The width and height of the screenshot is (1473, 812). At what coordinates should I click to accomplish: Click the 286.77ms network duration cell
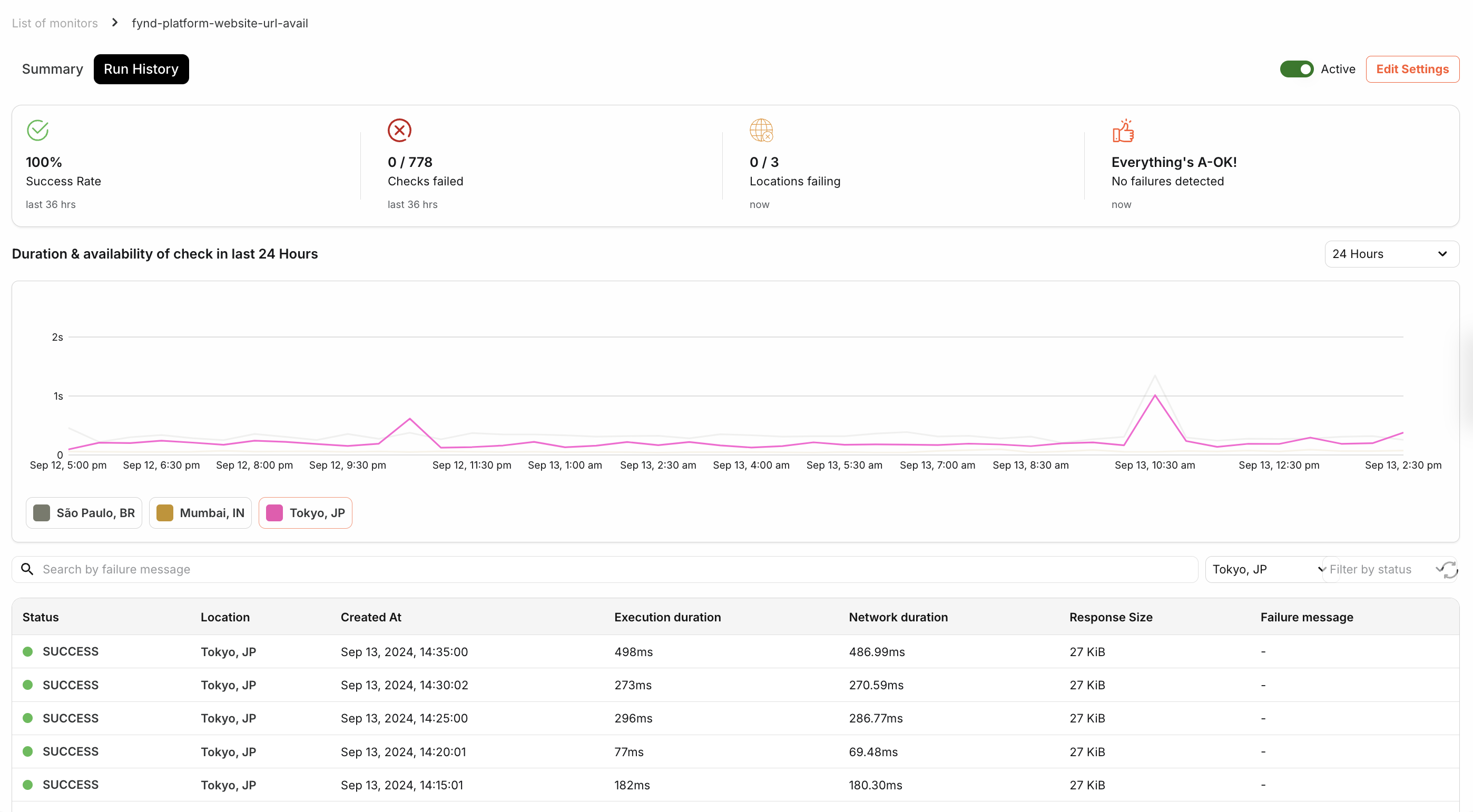click(876, 718)
